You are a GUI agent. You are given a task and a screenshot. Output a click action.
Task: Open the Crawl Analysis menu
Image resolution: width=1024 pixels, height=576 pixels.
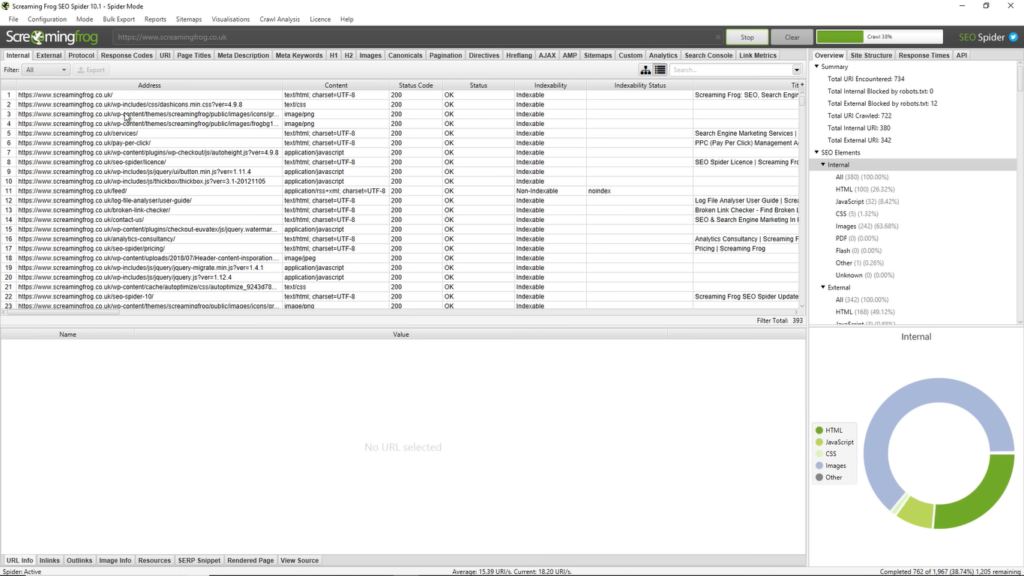coord(280,19)
